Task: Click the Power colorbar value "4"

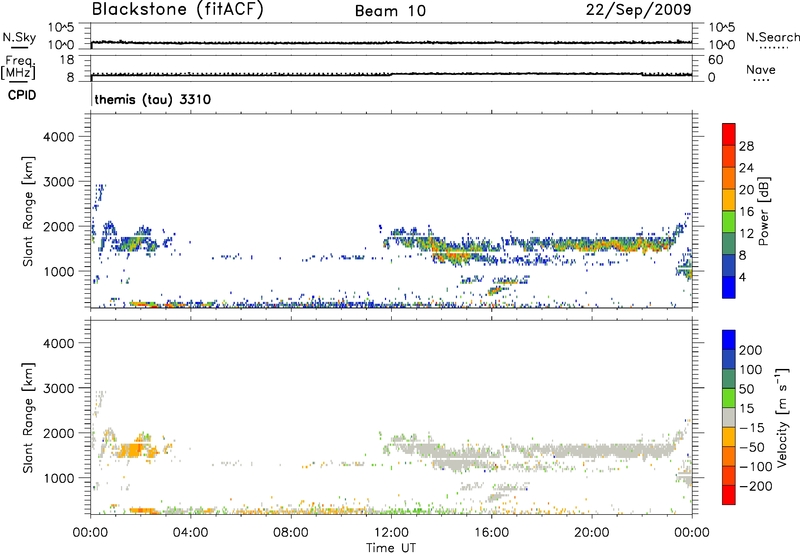Action: (x=742, y=277)
